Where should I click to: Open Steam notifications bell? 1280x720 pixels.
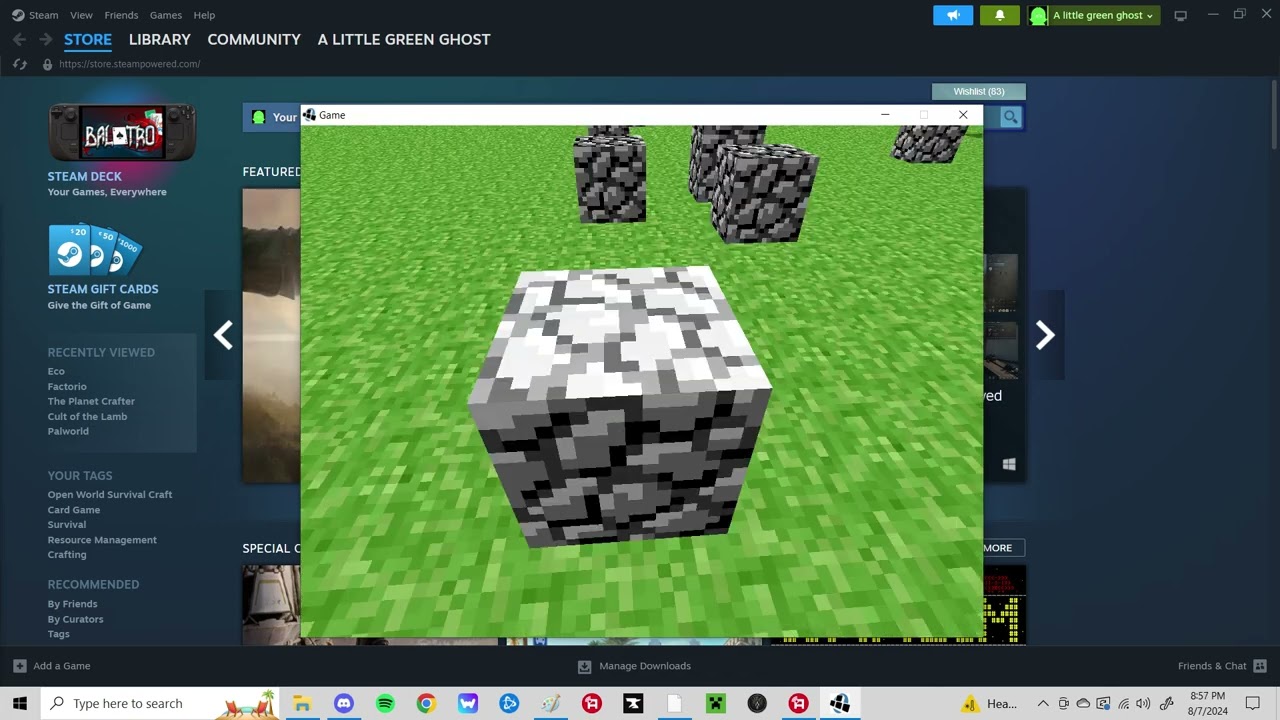pyautogui.click(x=1000, y=15)
